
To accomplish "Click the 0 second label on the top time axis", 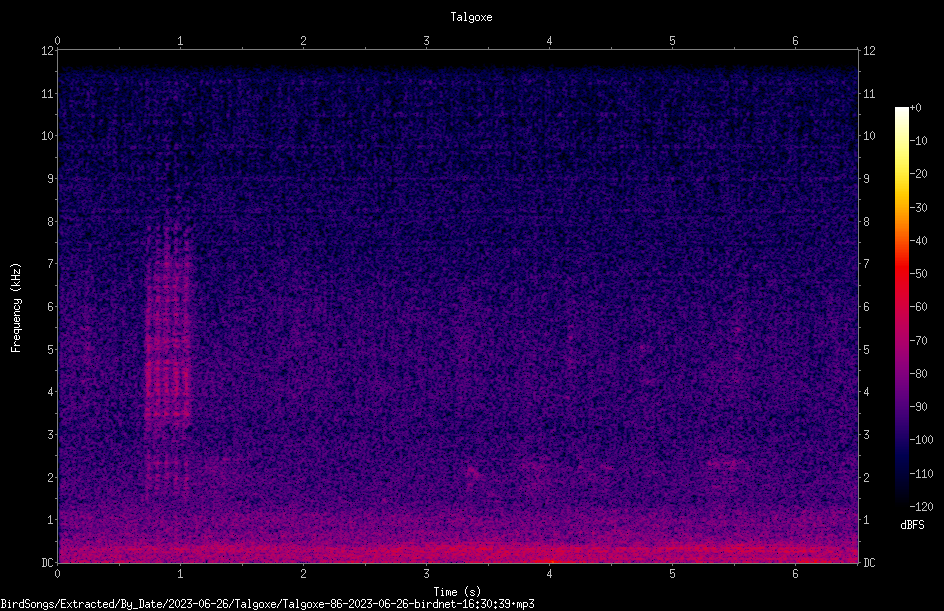I will pos(57,41).
